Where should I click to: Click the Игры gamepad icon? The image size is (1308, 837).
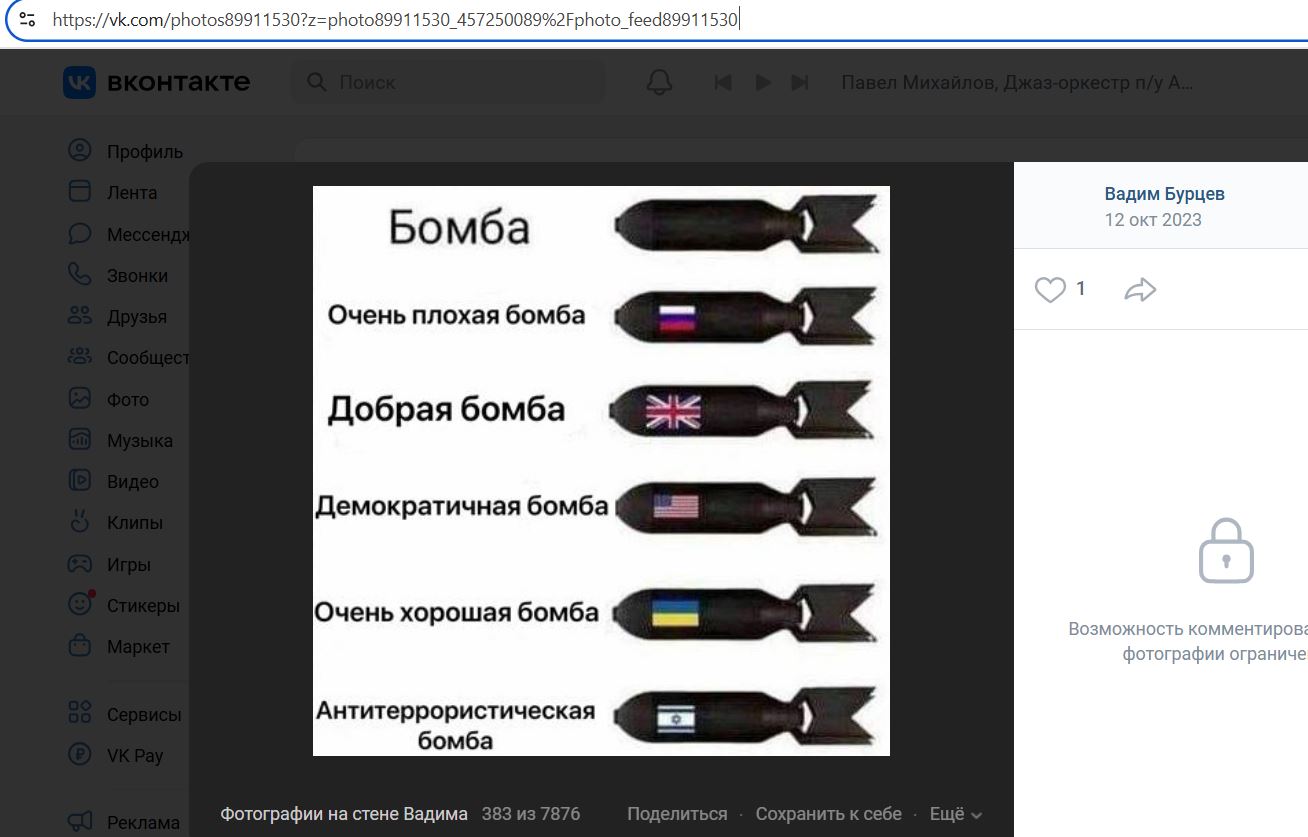[x=79, y=564]
